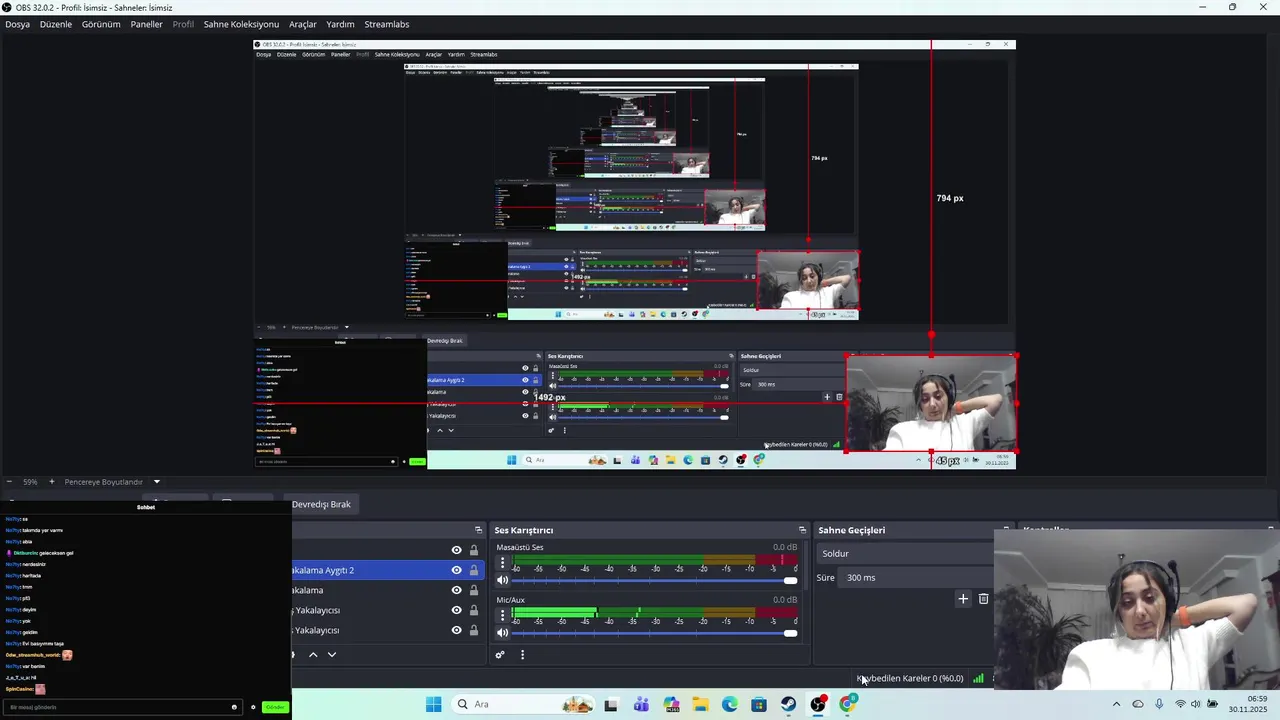Undock the sources panel
The image size is (1280, 720).
[478, 530]
